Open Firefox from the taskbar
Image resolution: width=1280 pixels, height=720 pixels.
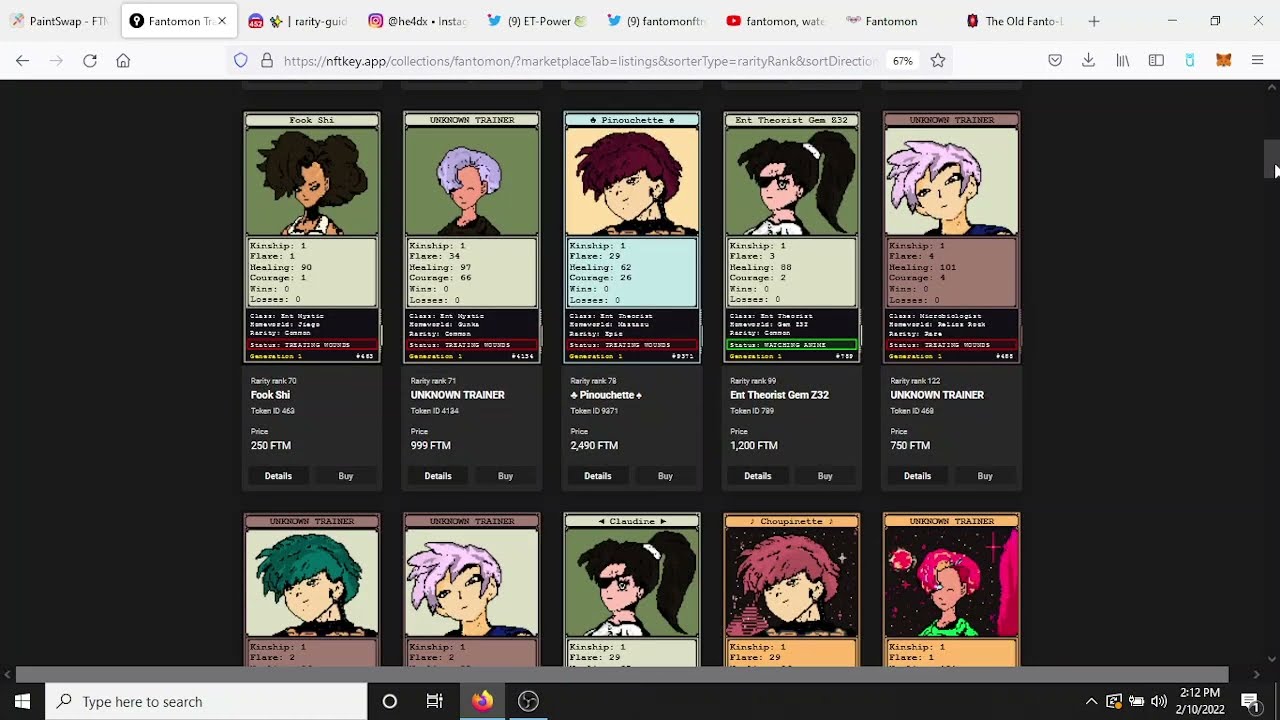pyautogui.click(x=482, y=701)
